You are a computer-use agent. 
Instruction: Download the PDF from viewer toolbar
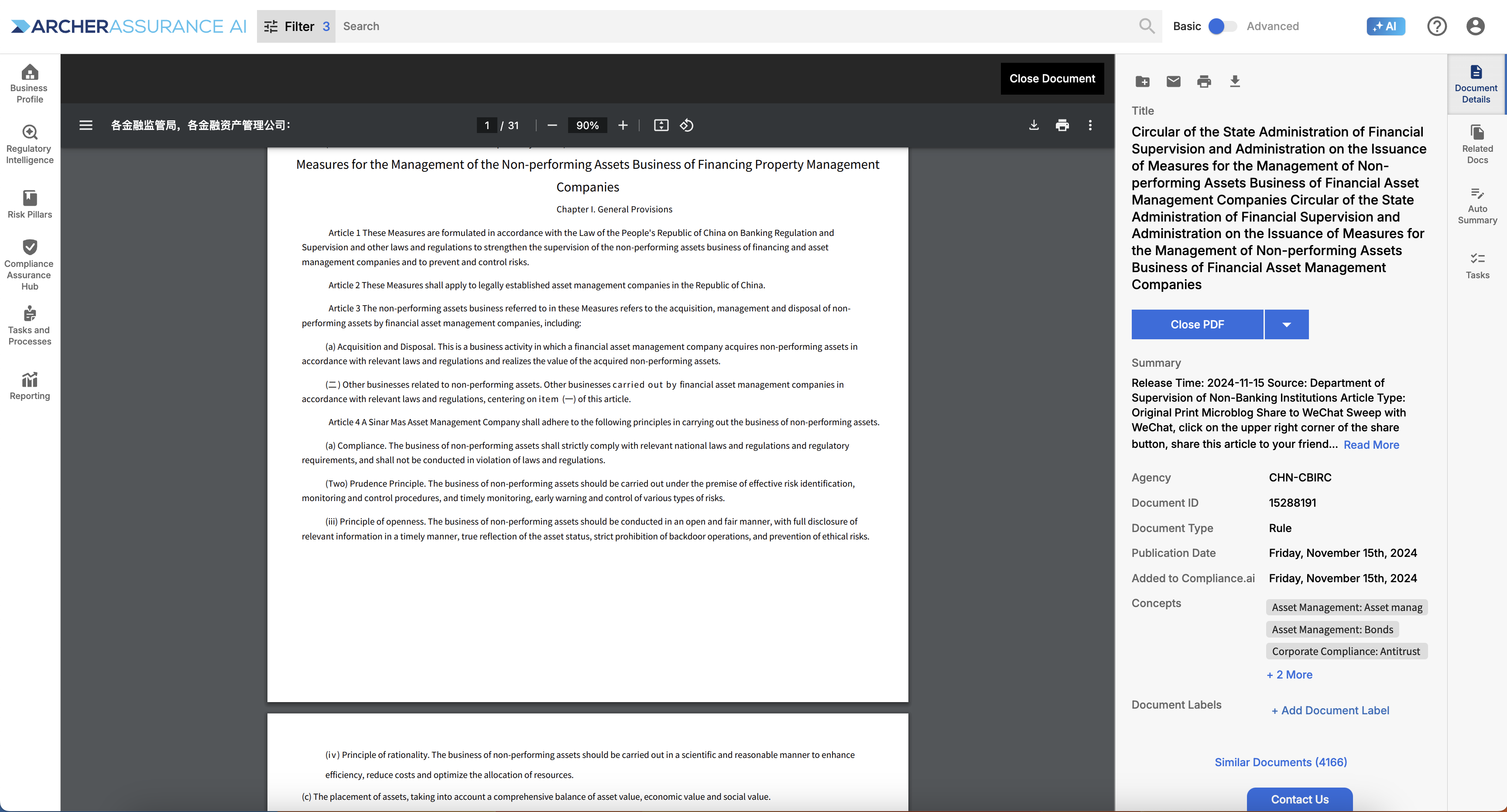1034,125
